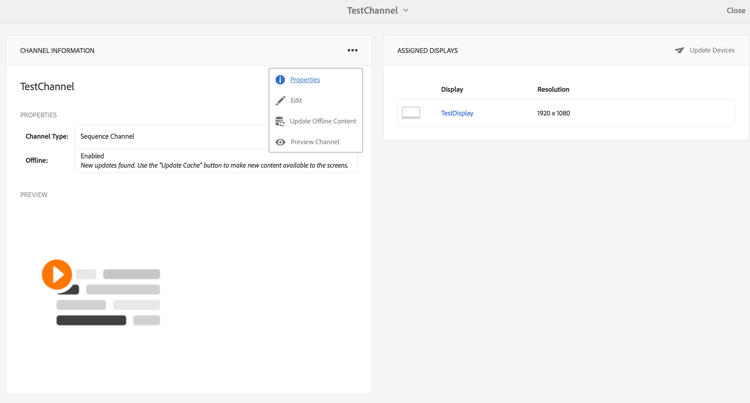Viewport: 750px width, 403px height.
Task: Click the pencil Edit icon
Action: 280,100
